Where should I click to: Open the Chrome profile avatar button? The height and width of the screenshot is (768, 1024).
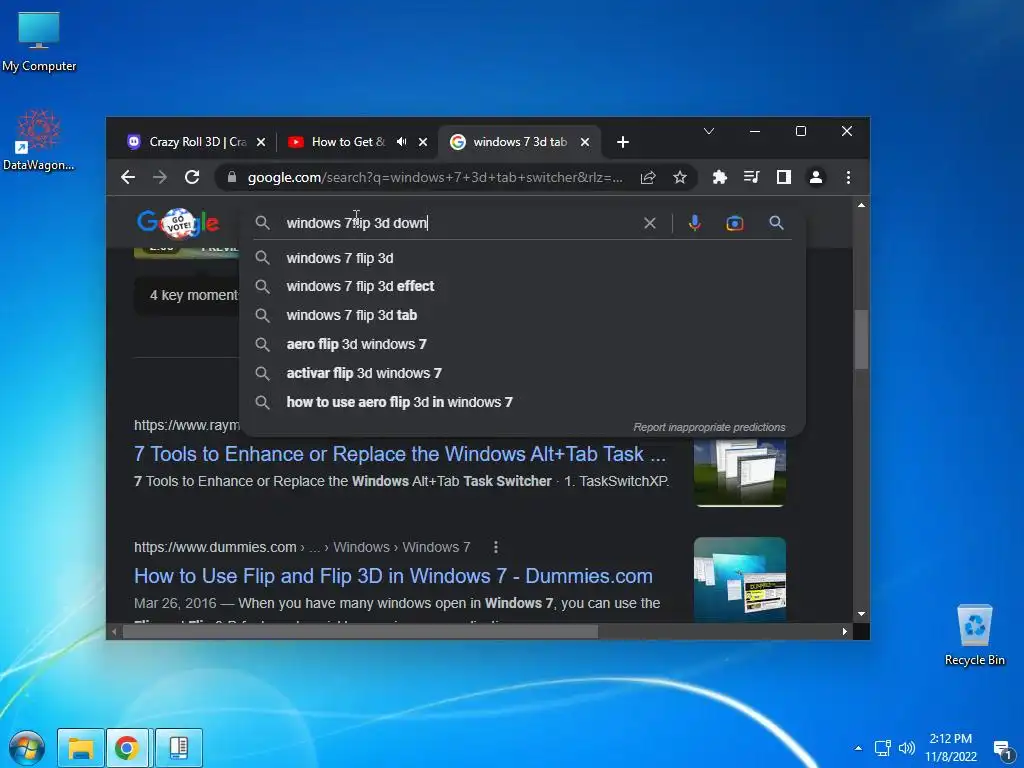[816, 177]
